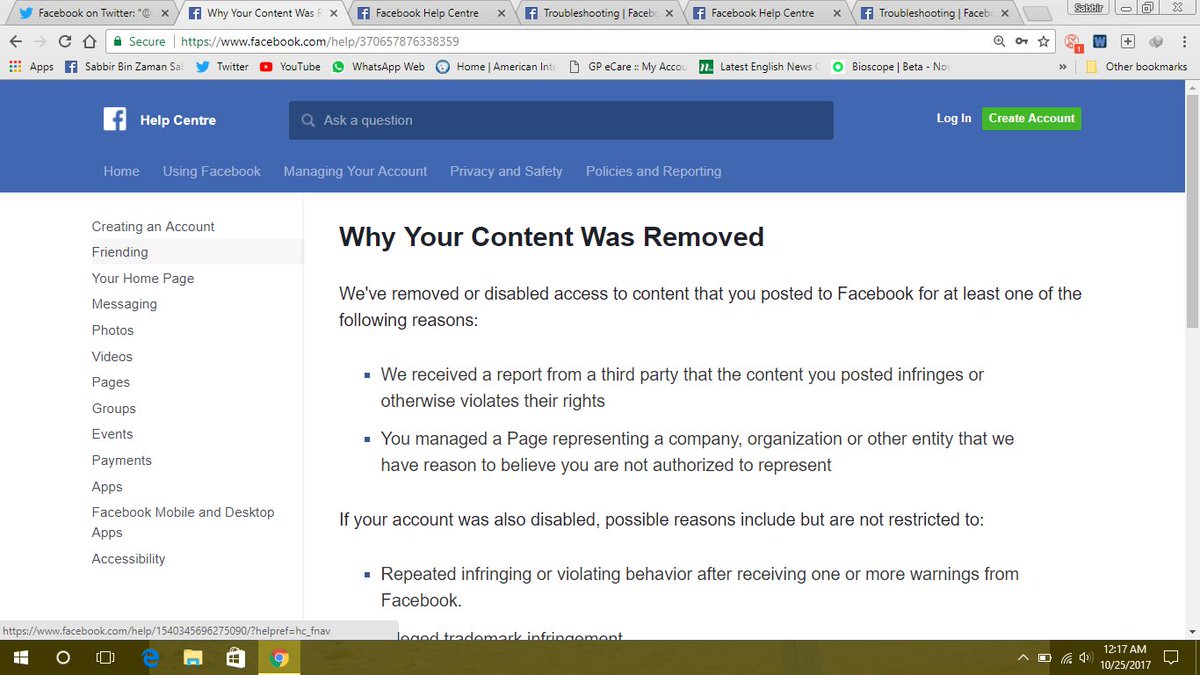Image resolution: width=1200 pixels, height=675 pixels.
Task: Open the Photos sidebar link
Action: (x=113, y=330)
